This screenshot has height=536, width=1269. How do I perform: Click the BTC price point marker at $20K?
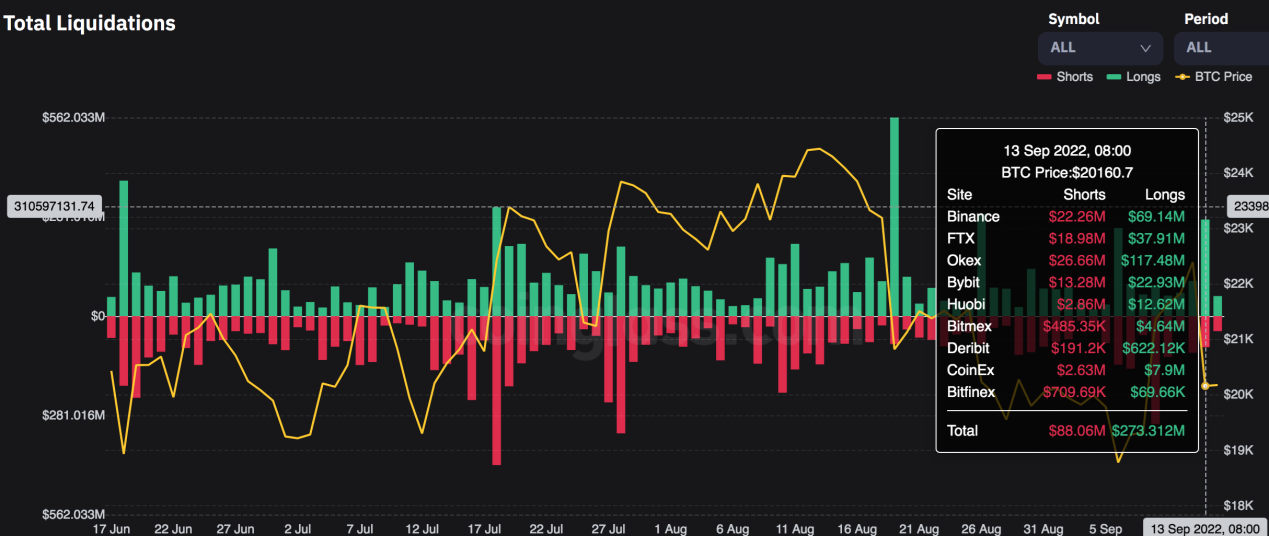[1205, 385]
